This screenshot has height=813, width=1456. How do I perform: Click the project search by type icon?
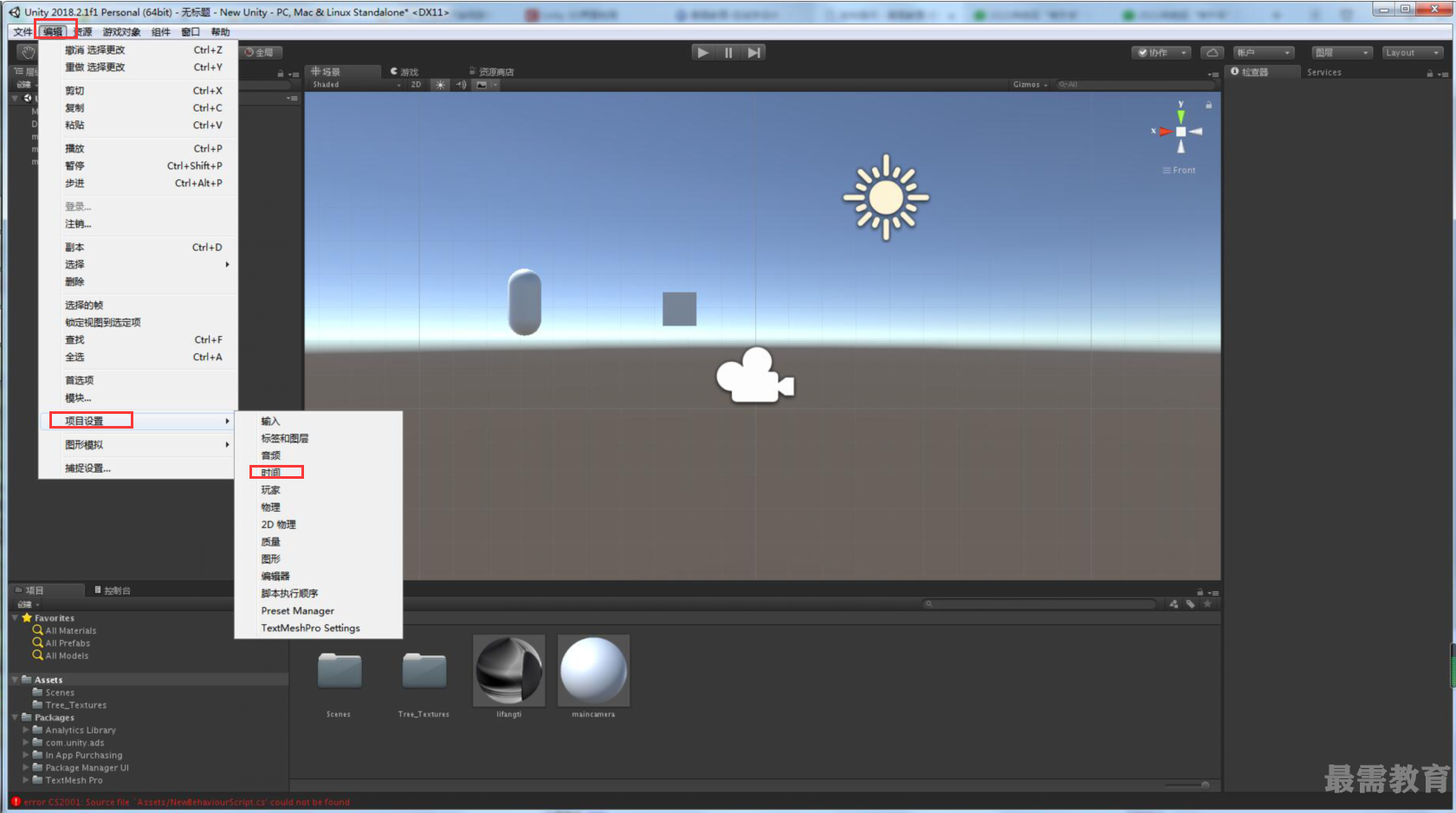tap(1174, 604)
